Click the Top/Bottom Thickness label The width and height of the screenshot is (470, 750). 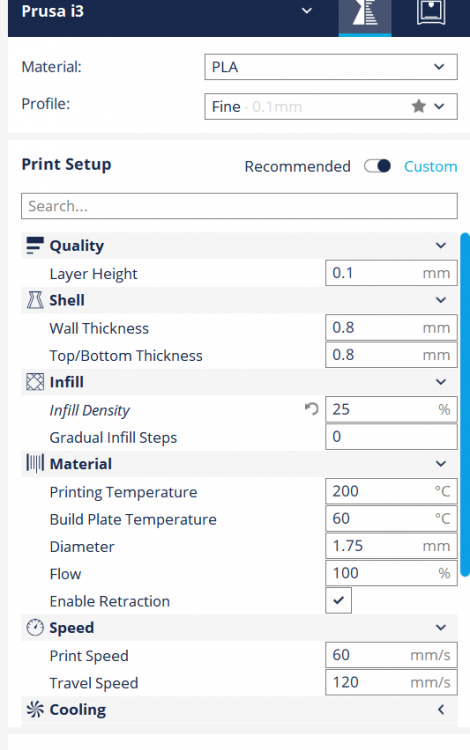tap(126, 356)
